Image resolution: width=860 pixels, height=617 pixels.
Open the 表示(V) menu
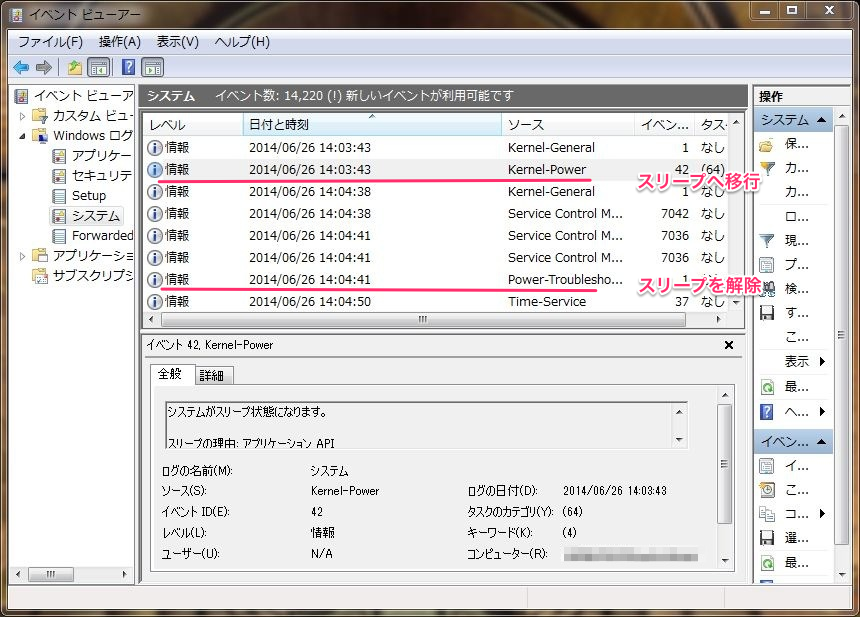pyautogui.click(x=178, y=42)
